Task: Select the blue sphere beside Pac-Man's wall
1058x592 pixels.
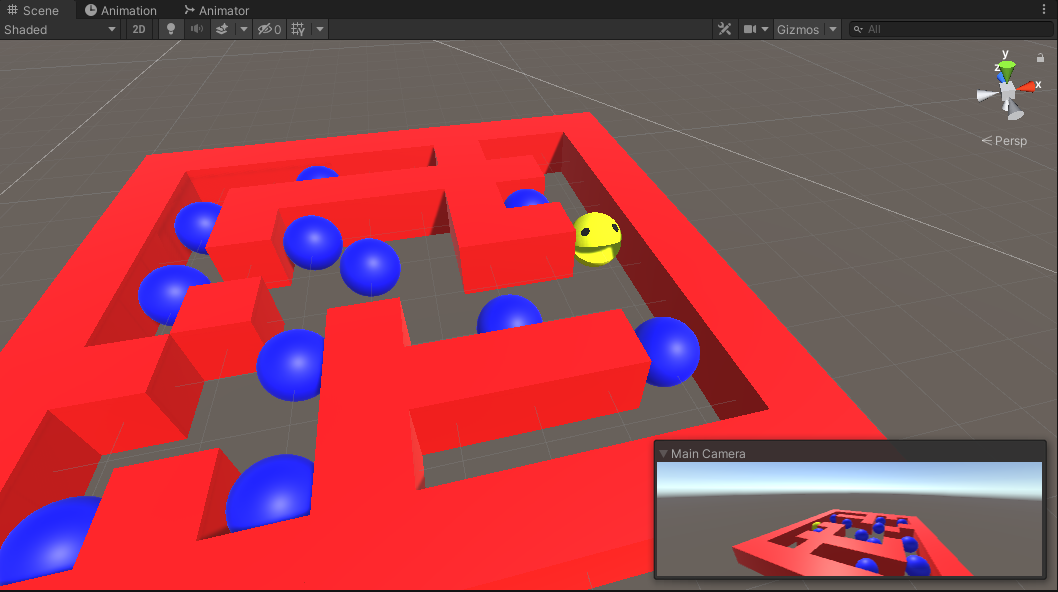Action: pos(527,198)
